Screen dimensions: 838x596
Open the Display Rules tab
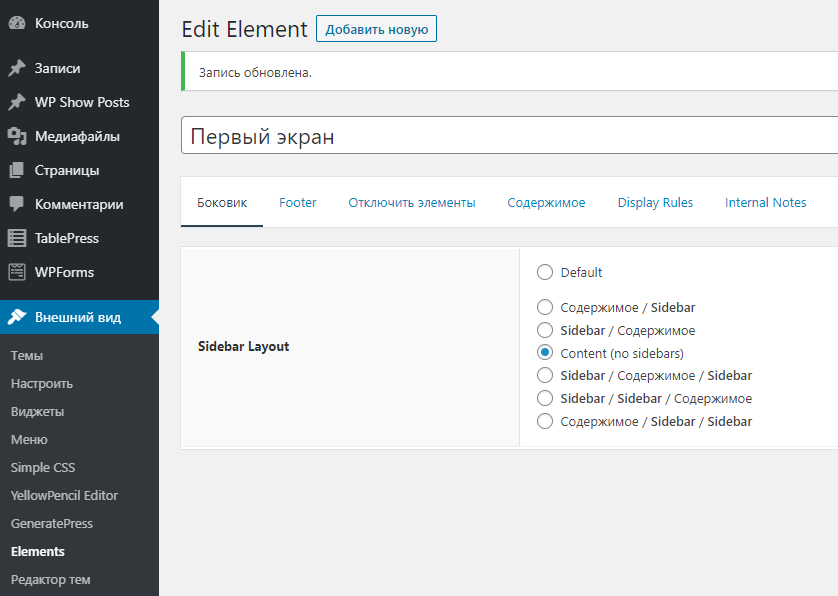[655, 203]
